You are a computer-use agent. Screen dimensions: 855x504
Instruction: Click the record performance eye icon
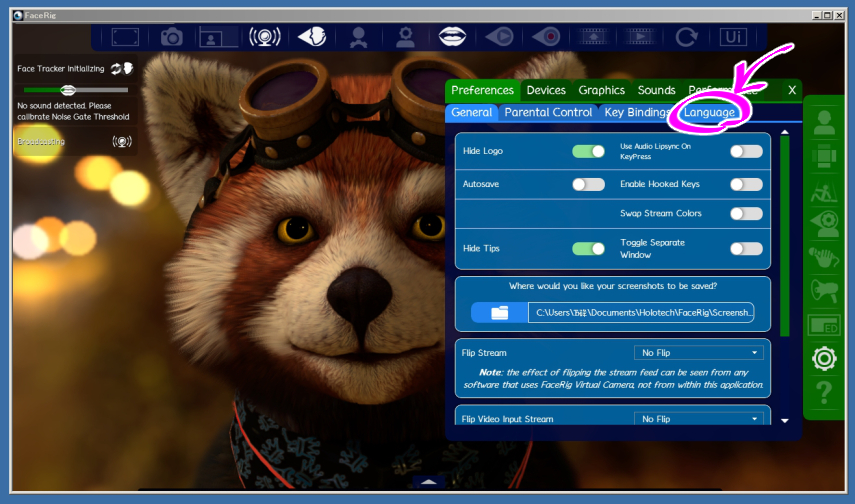(x=546, y=37)
